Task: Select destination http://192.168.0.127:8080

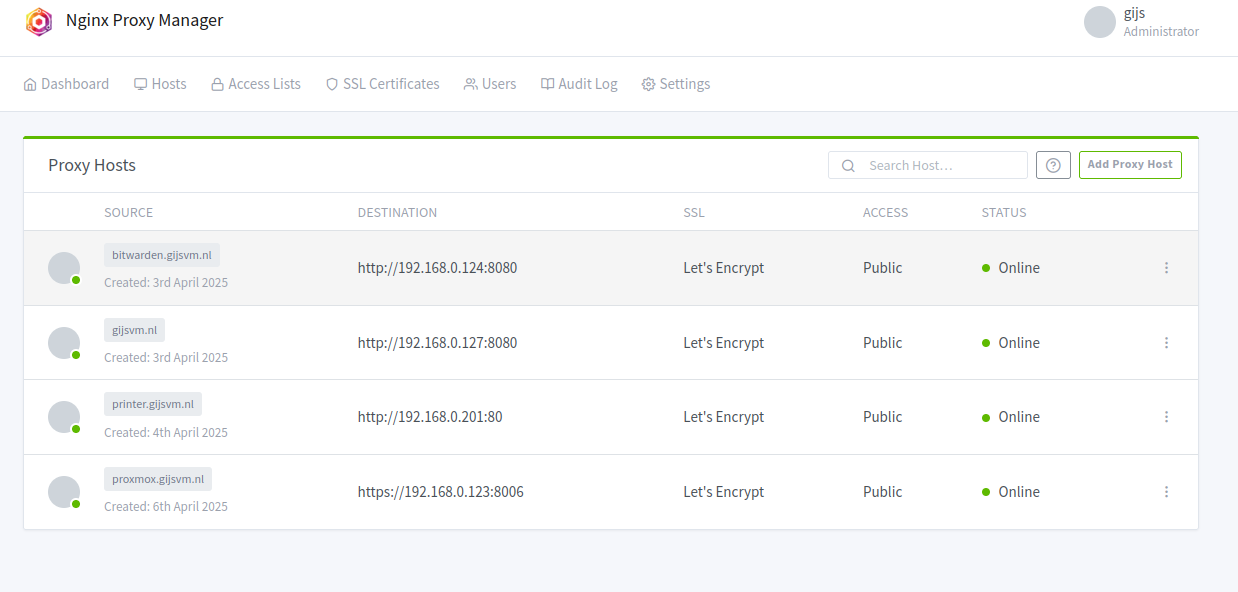Action: pos(437,343)
